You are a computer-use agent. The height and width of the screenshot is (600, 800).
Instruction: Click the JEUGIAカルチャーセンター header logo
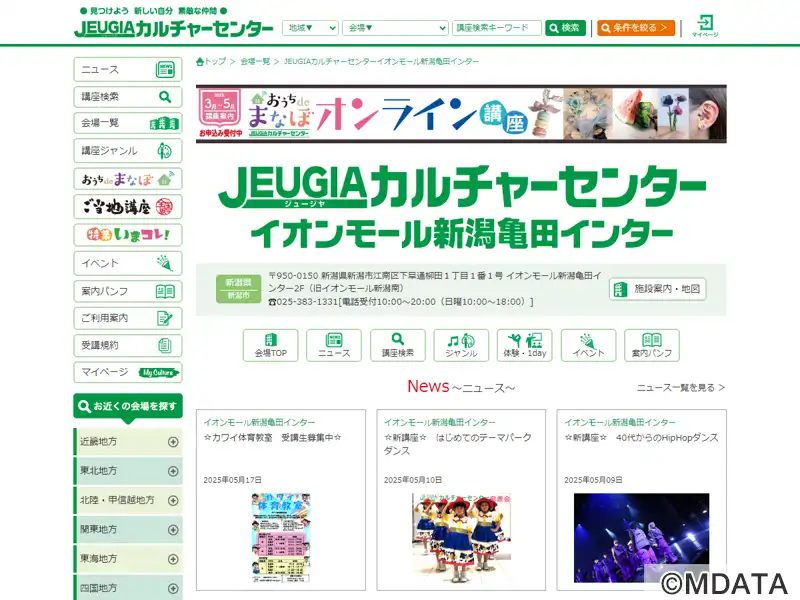174,28
